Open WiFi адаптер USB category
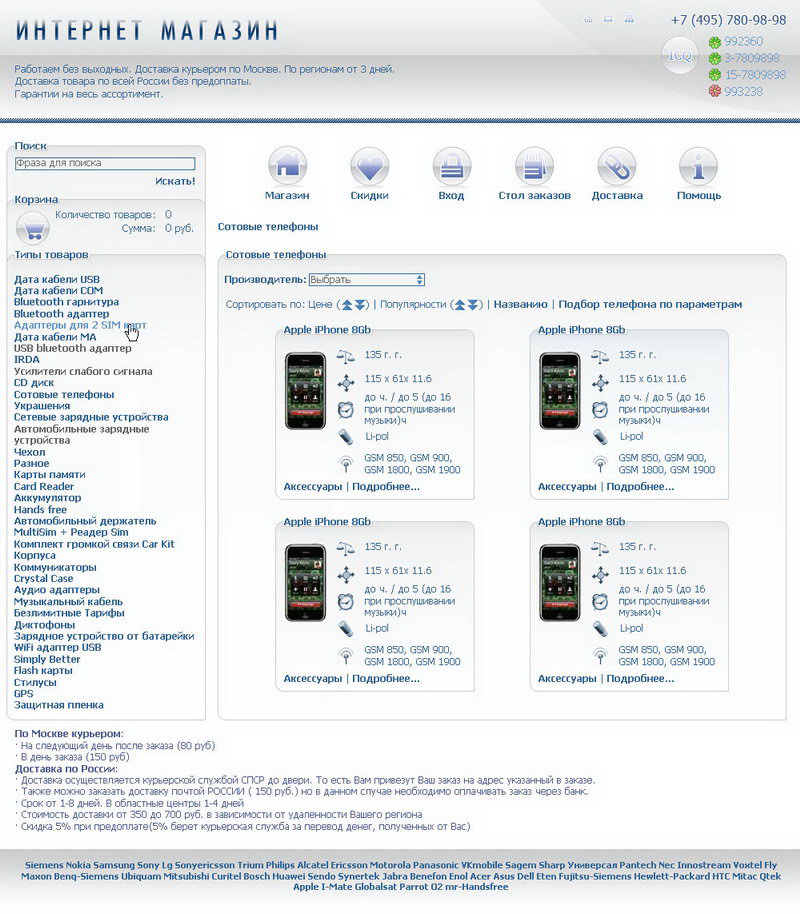 (x=57, y=648)
